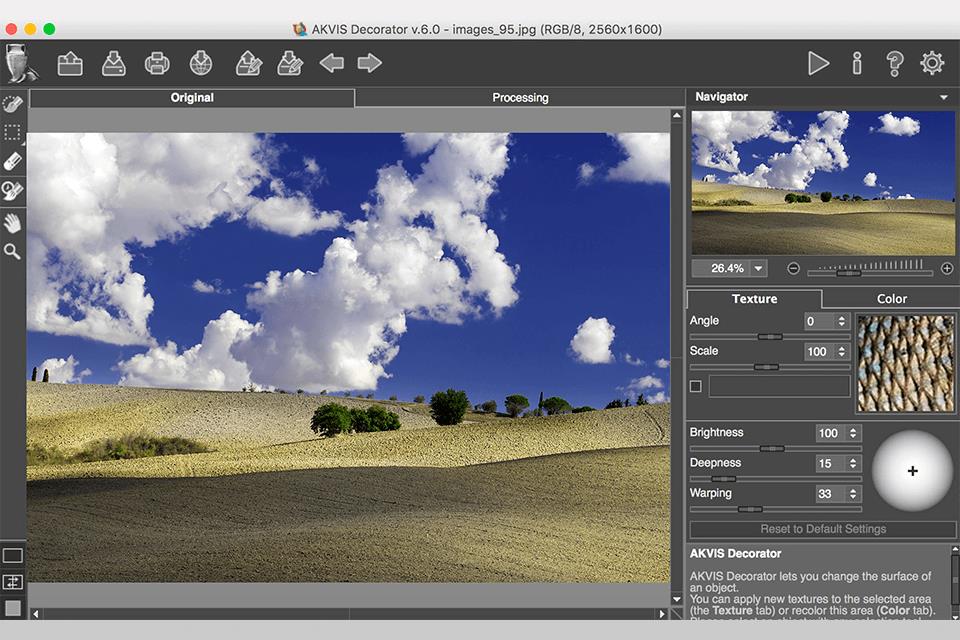
Task: Switch to the Processing tab
Action: 520,98
